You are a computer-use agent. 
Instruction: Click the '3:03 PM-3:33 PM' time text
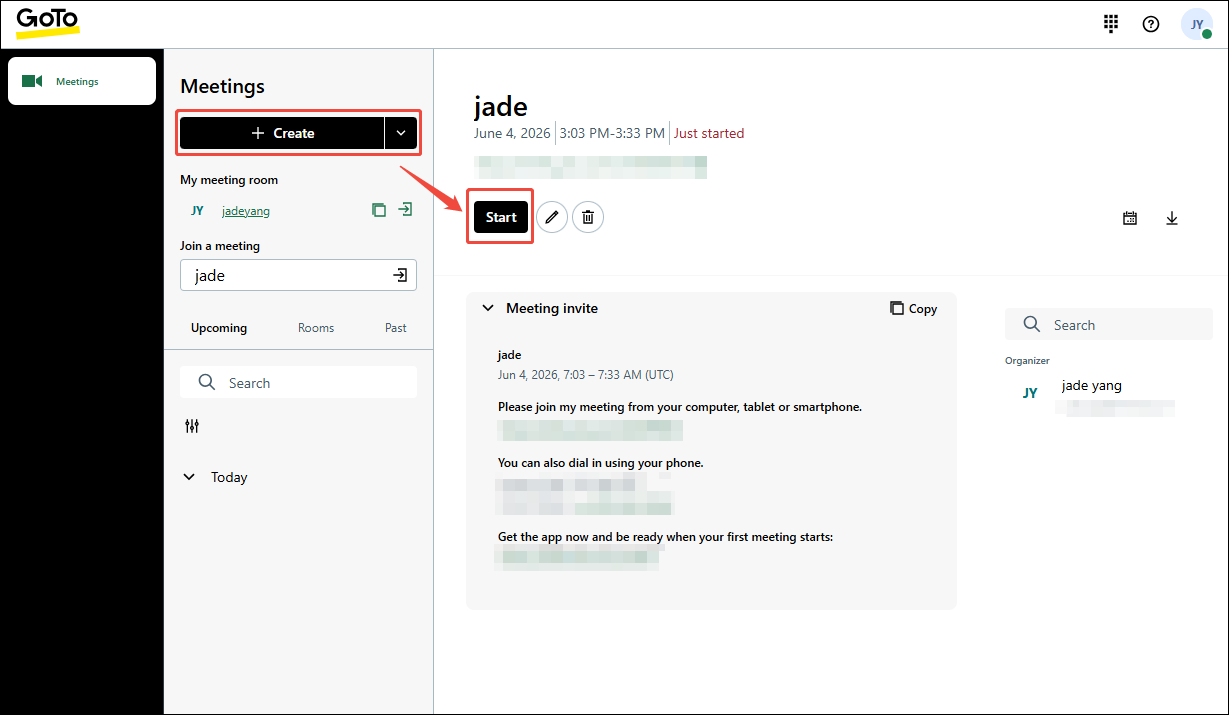[612, 133]
